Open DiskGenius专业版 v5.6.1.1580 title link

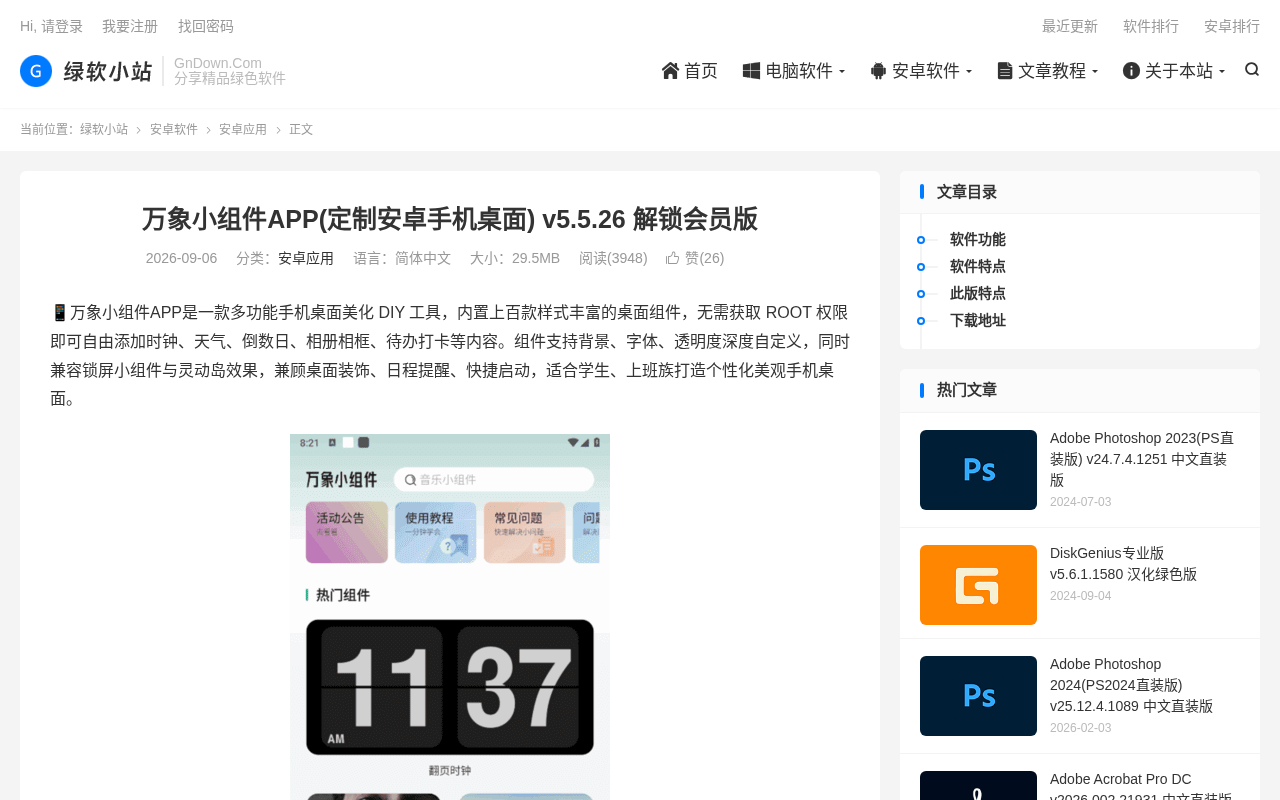tap(1123, 564)
